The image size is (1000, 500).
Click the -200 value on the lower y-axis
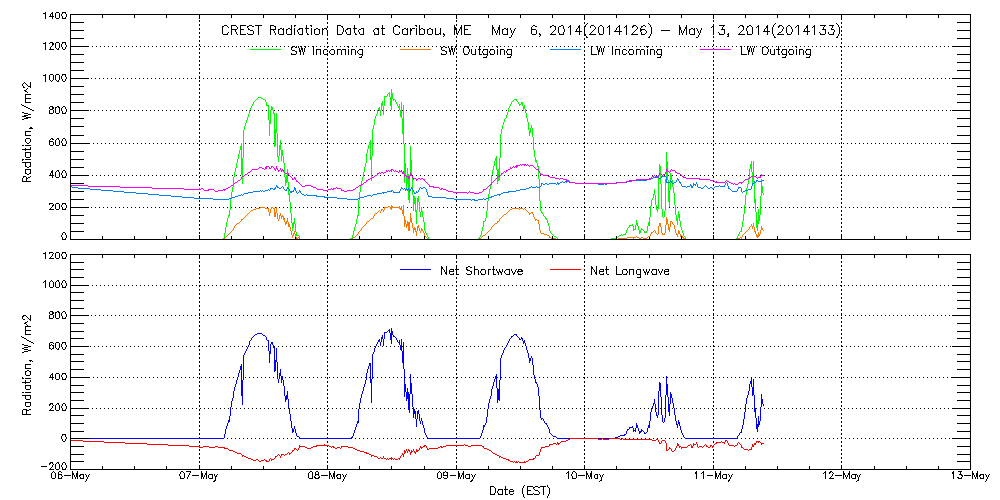pos(52,467)
